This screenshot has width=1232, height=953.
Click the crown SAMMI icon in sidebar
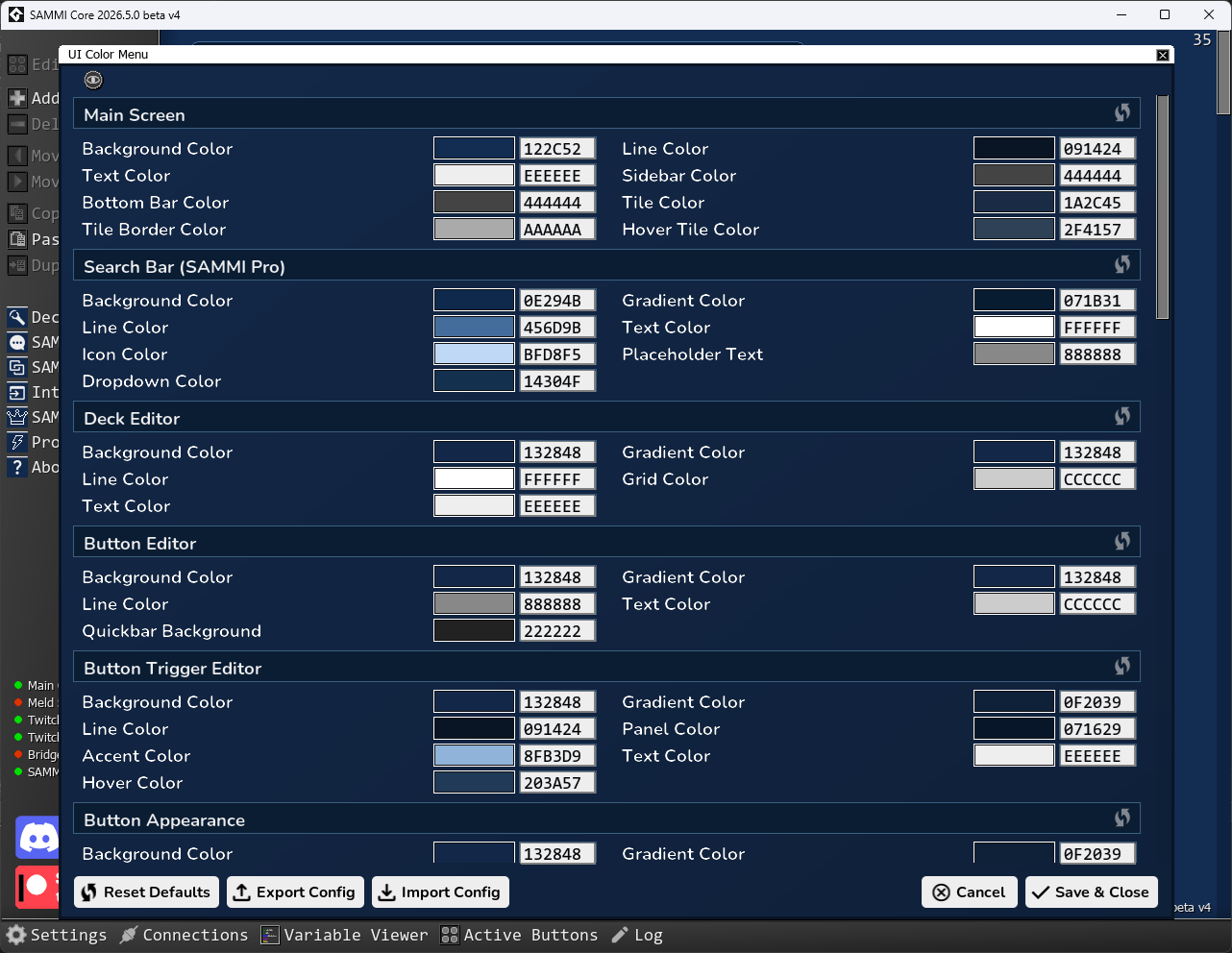17,417
